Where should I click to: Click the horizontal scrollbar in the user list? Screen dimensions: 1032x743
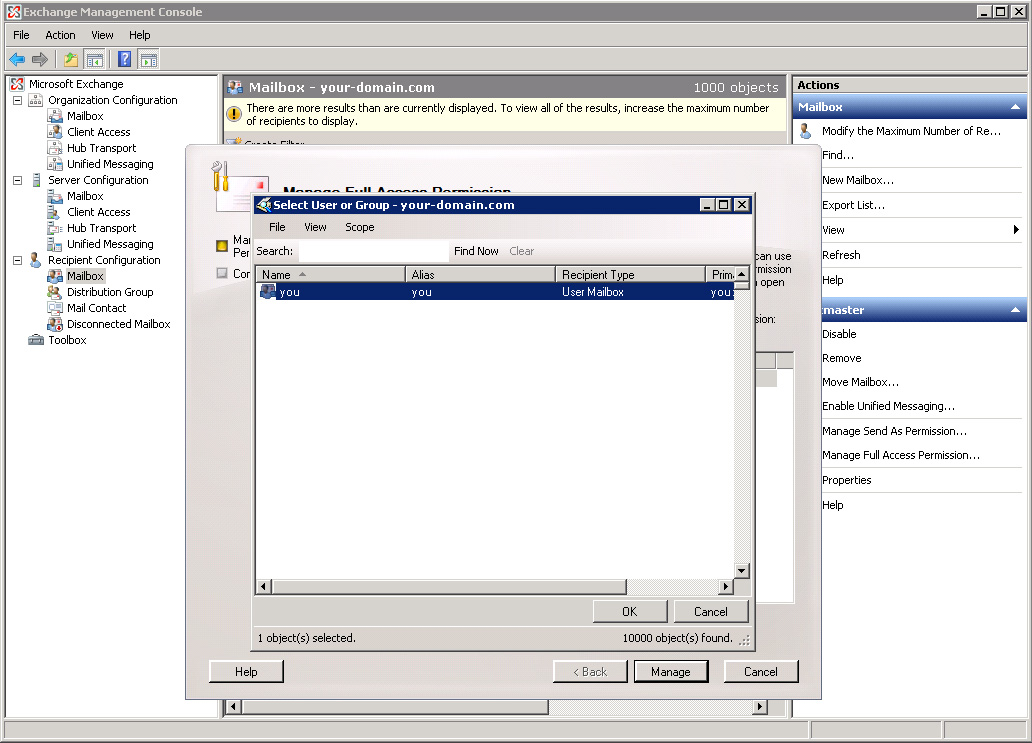449,586
